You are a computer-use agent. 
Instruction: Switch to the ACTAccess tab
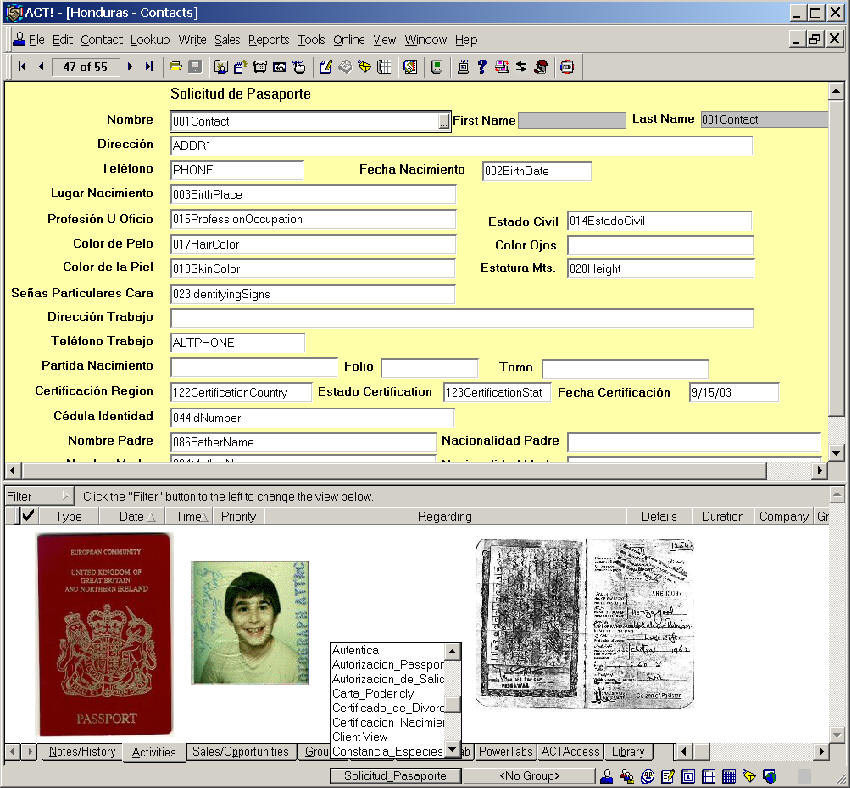point(570,751)
